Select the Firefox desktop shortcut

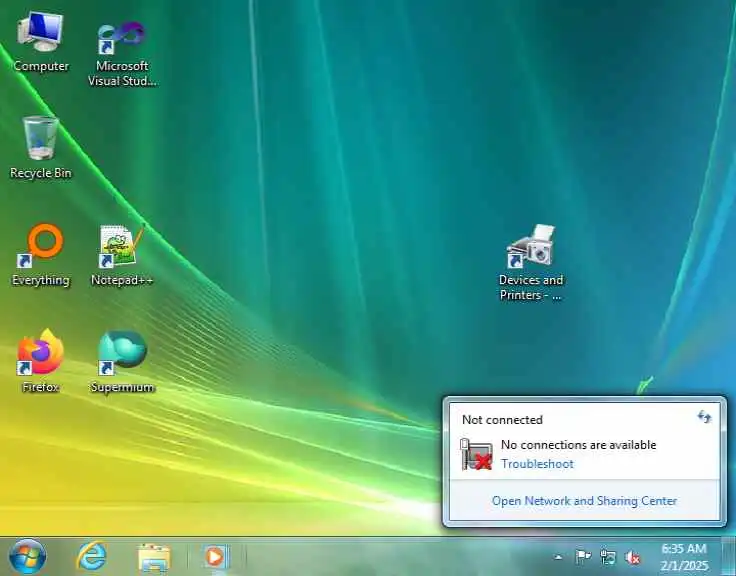[x=40, y=361]
